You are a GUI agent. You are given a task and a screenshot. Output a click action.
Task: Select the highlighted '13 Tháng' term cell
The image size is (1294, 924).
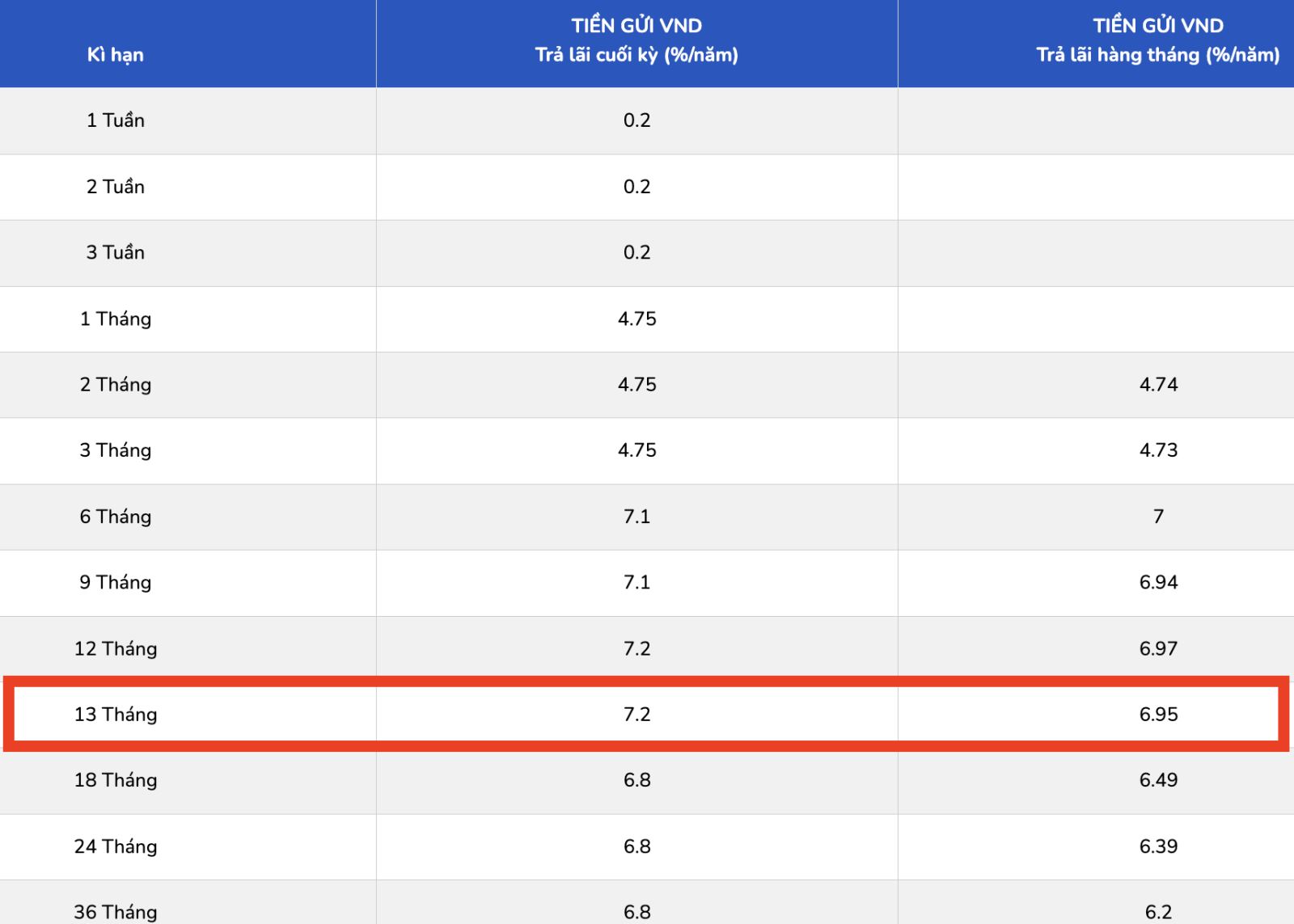click(116, 714)
